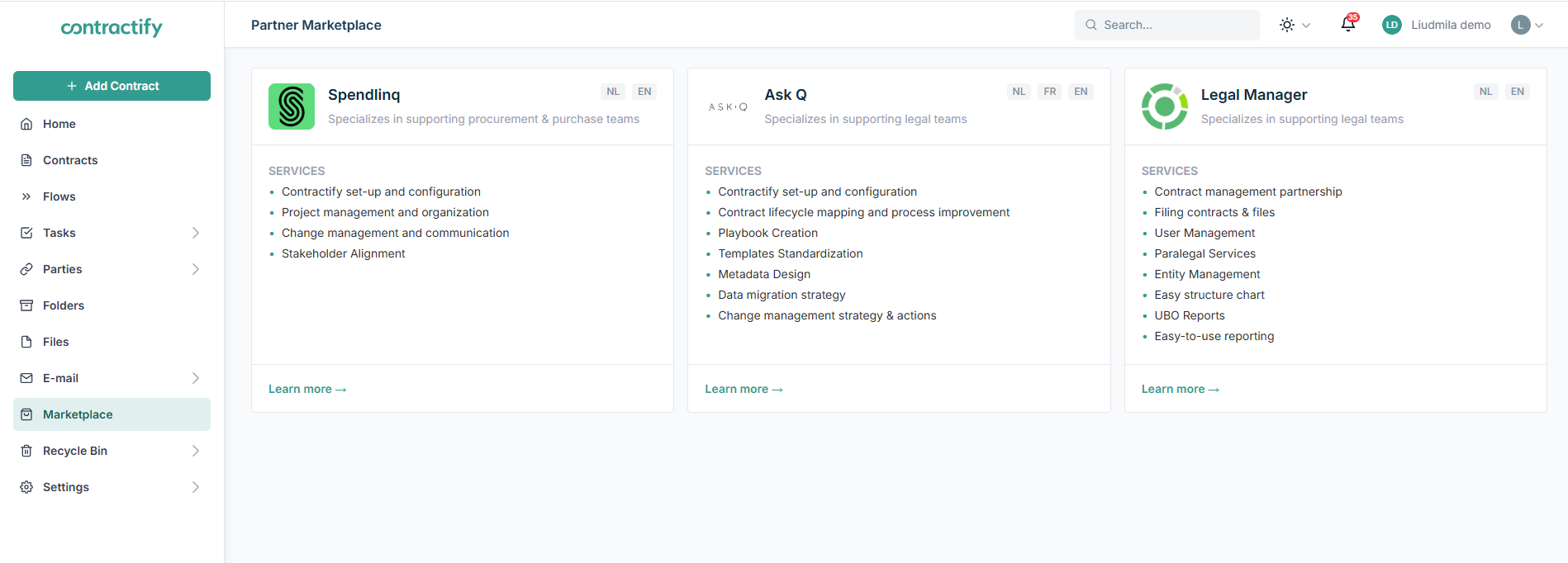Follow Learn more link under Legal Manager

click(1180, 389)
